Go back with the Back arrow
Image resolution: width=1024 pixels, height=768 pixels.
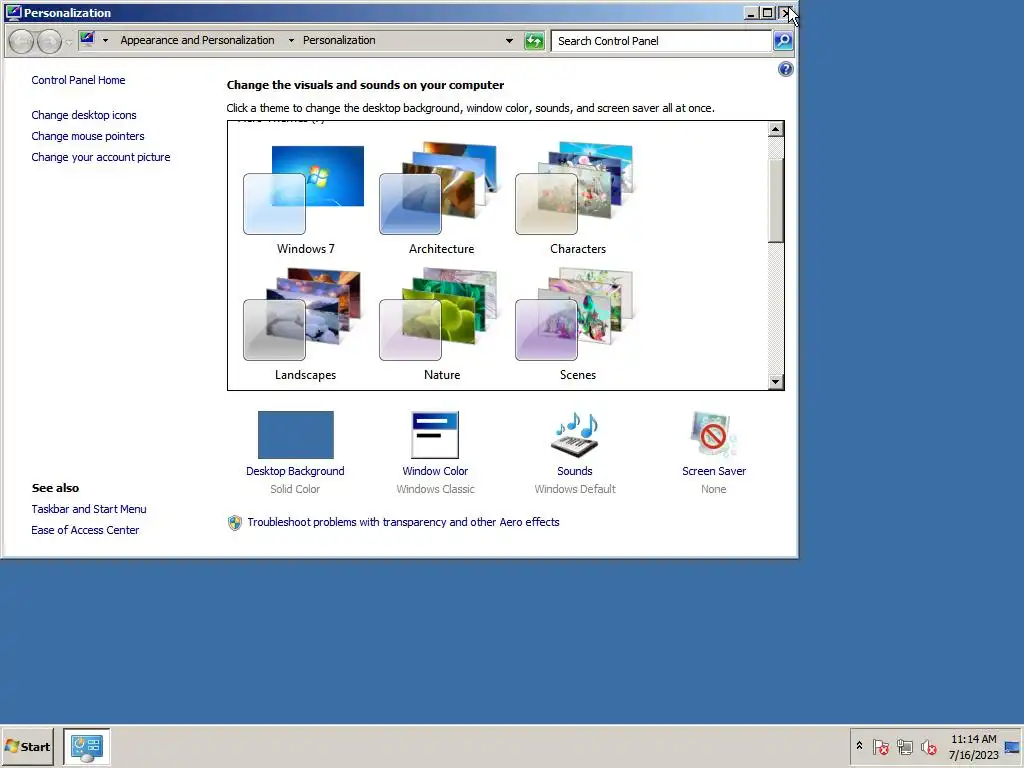(x=22, y=41)
